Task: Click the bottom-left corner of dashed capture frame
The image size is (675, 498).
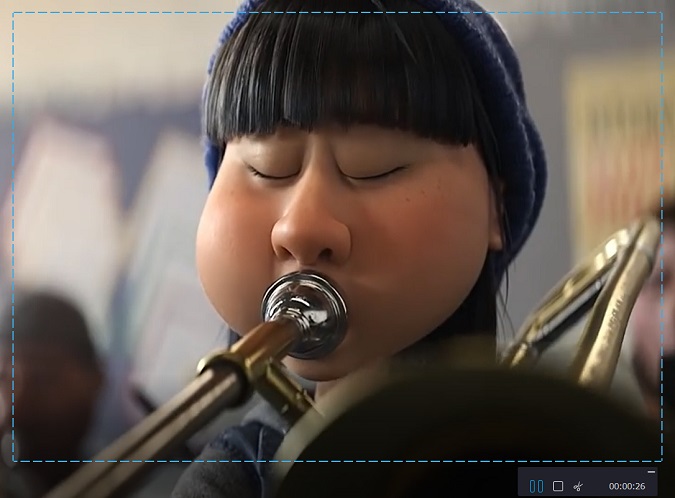Action: [13, 461]
